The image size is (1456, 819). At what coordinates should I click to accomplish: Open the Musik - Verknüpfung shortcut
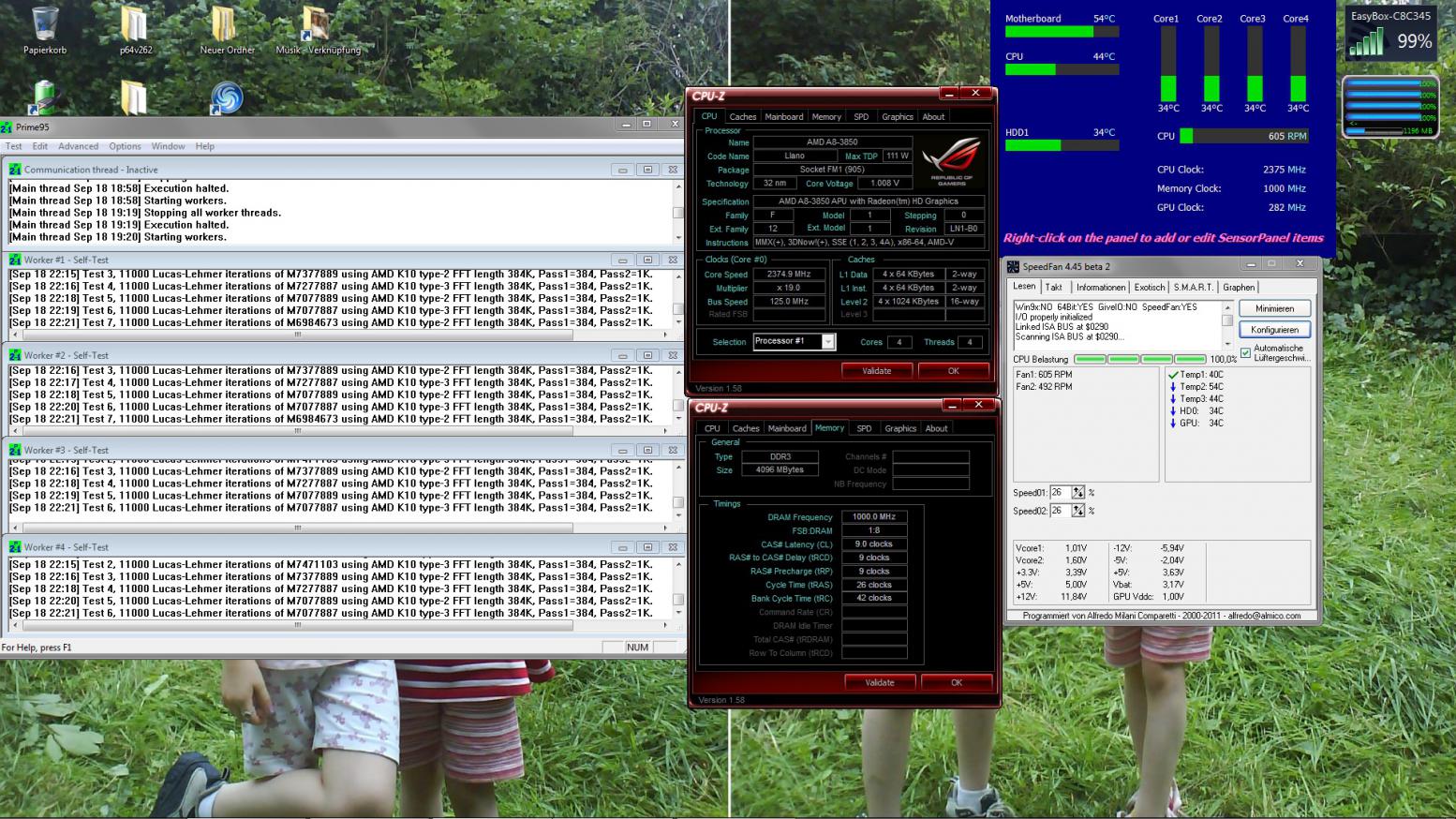click(x=315, y=25)
